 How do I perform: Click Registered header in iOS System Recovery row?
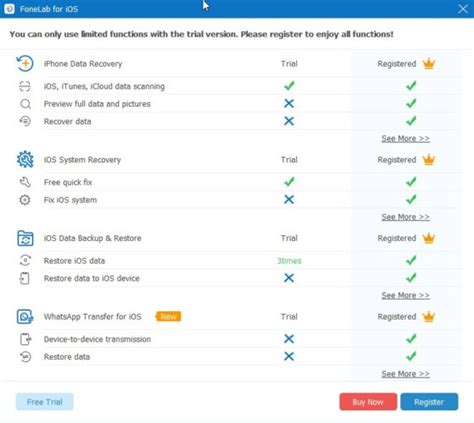tap(397, 160)
